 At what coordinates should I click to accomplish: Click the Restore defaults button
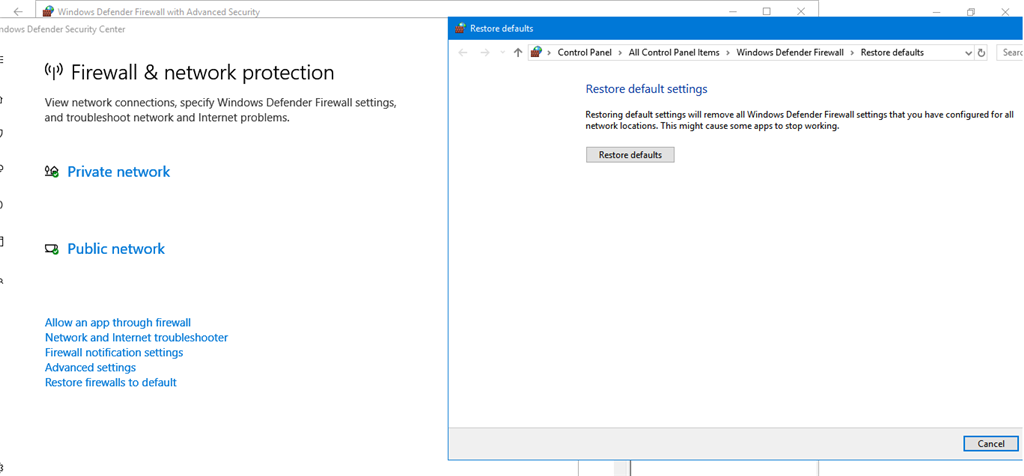pos(630,155)
